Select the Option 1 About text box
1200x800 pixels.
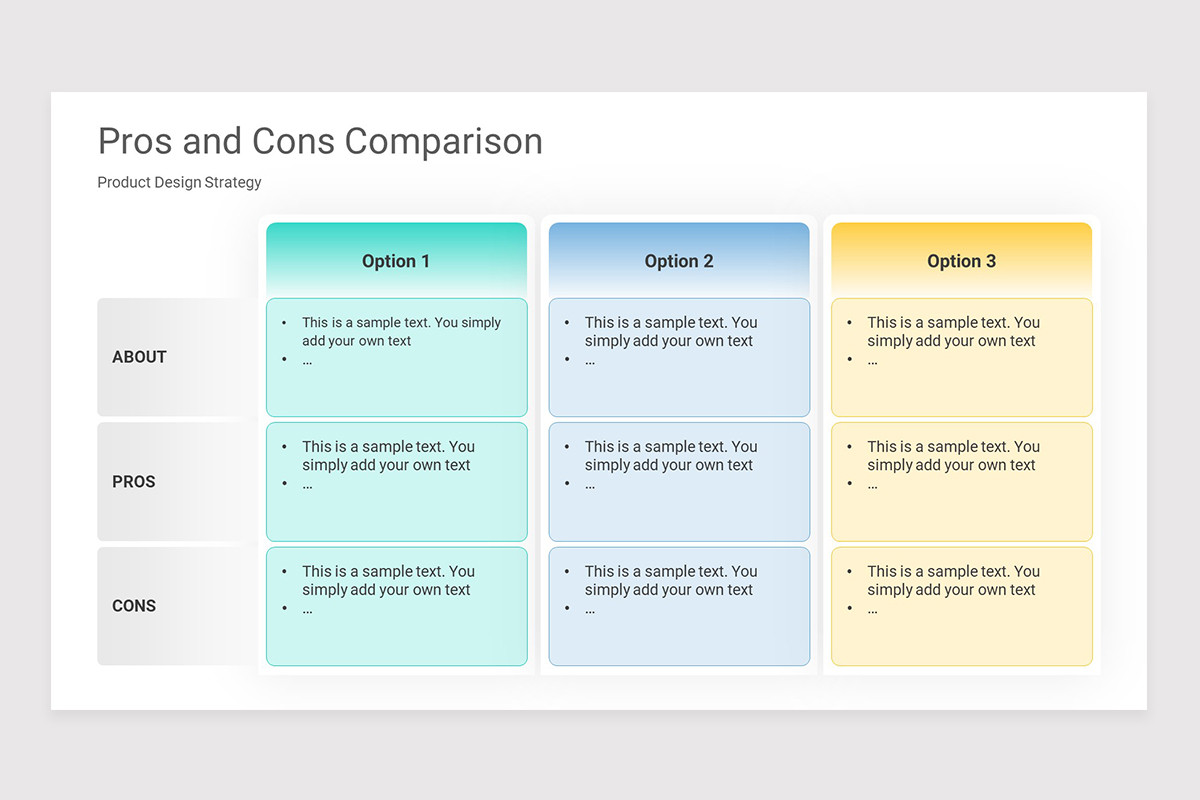point(397,357)
